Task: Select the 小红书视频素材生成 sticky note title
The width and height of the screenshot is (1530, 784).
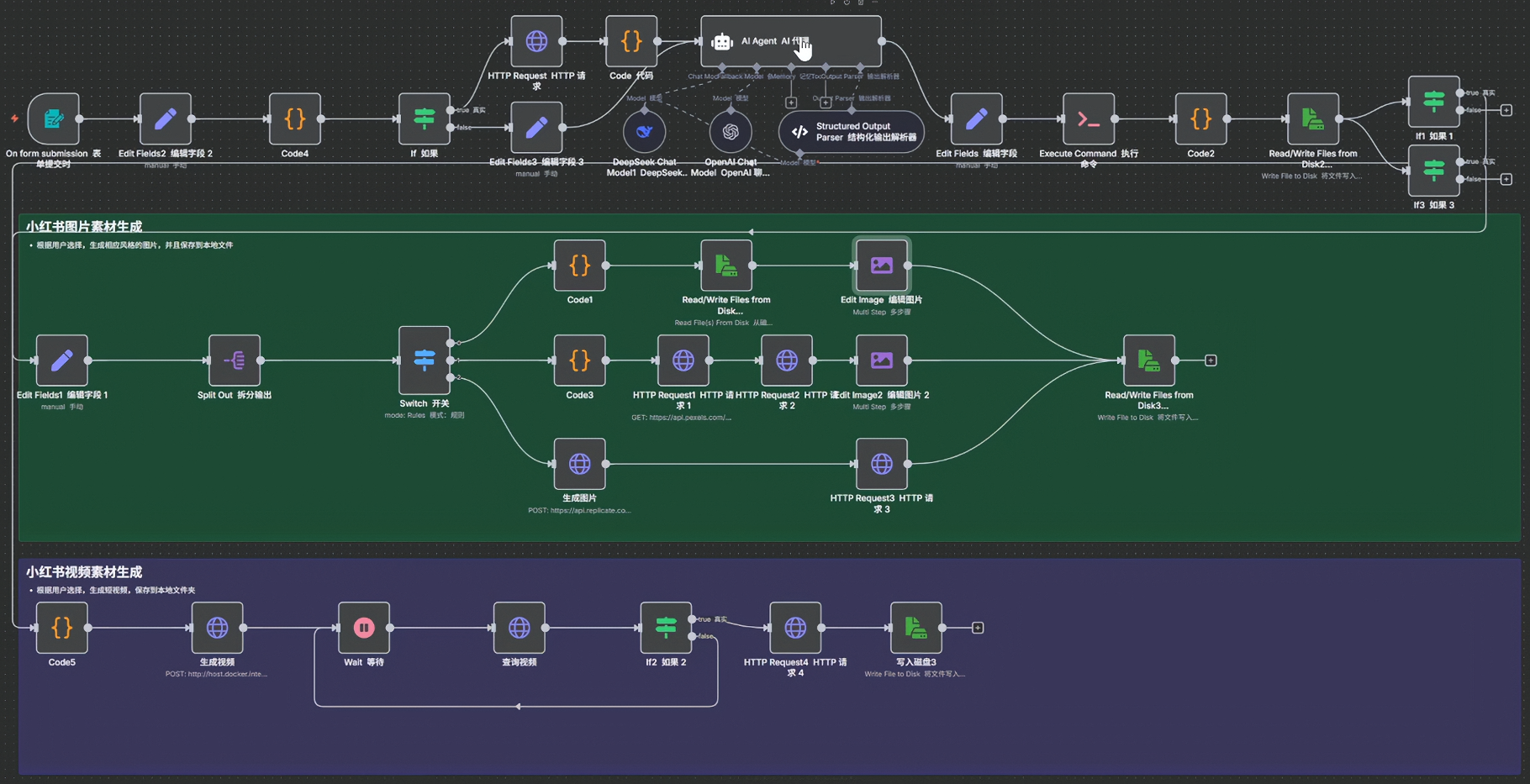Action: [84, 572]
